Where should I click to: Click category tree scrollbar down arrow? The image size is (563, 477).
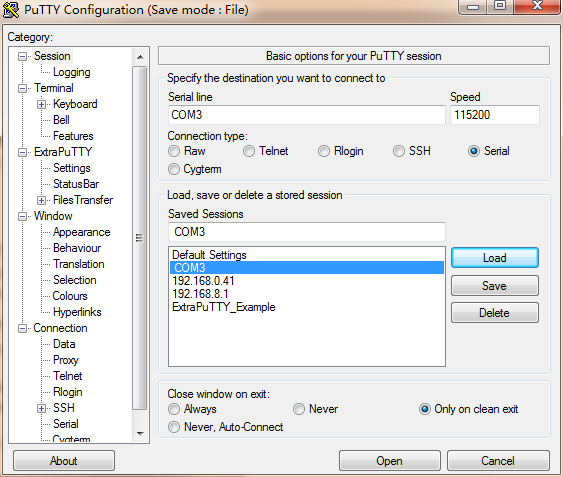[140, 434]
